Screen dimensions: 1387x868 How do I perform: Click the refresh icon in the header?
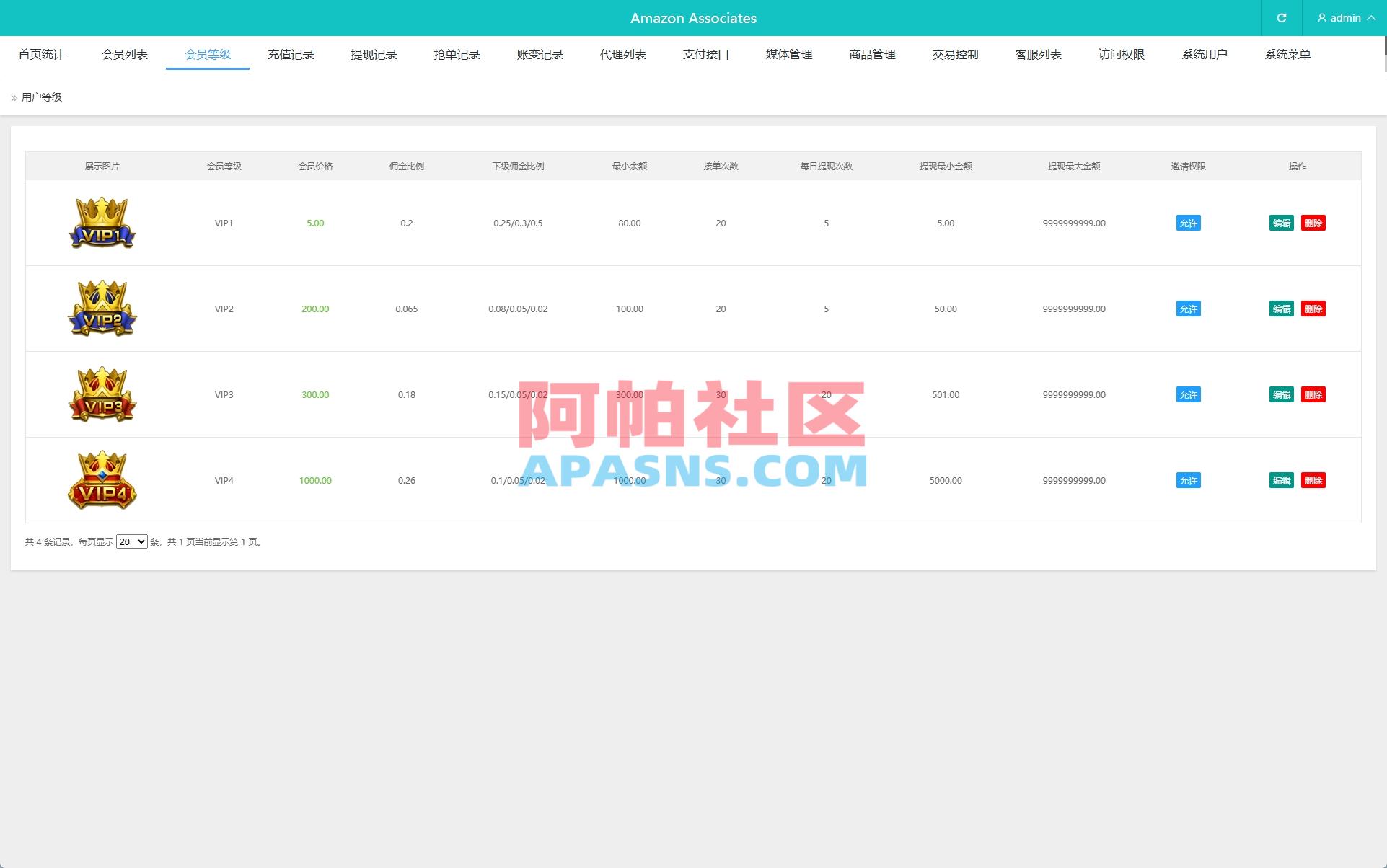(1282, 18)
